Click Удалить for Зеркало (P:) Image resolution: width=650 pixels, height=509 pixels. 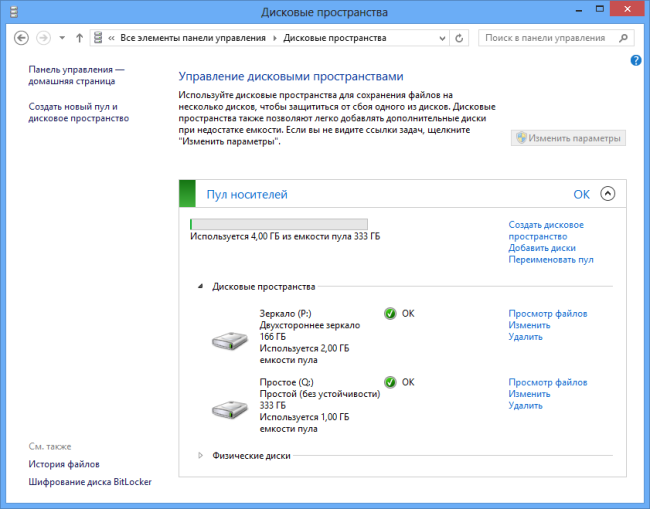tap(525, 337)
